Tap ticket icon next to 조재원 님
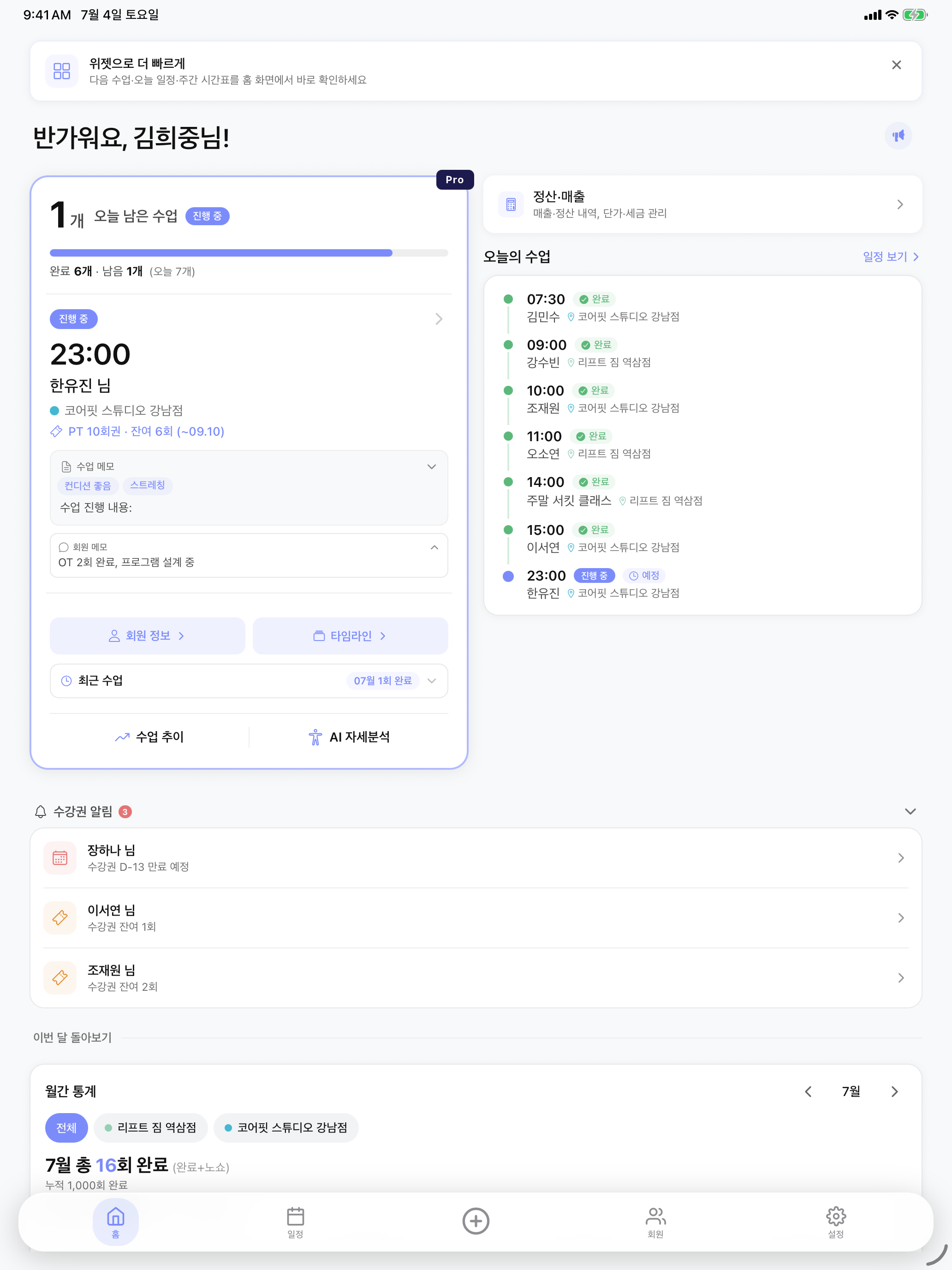Viewport: 952px width, 1270px height. (59, 978)
